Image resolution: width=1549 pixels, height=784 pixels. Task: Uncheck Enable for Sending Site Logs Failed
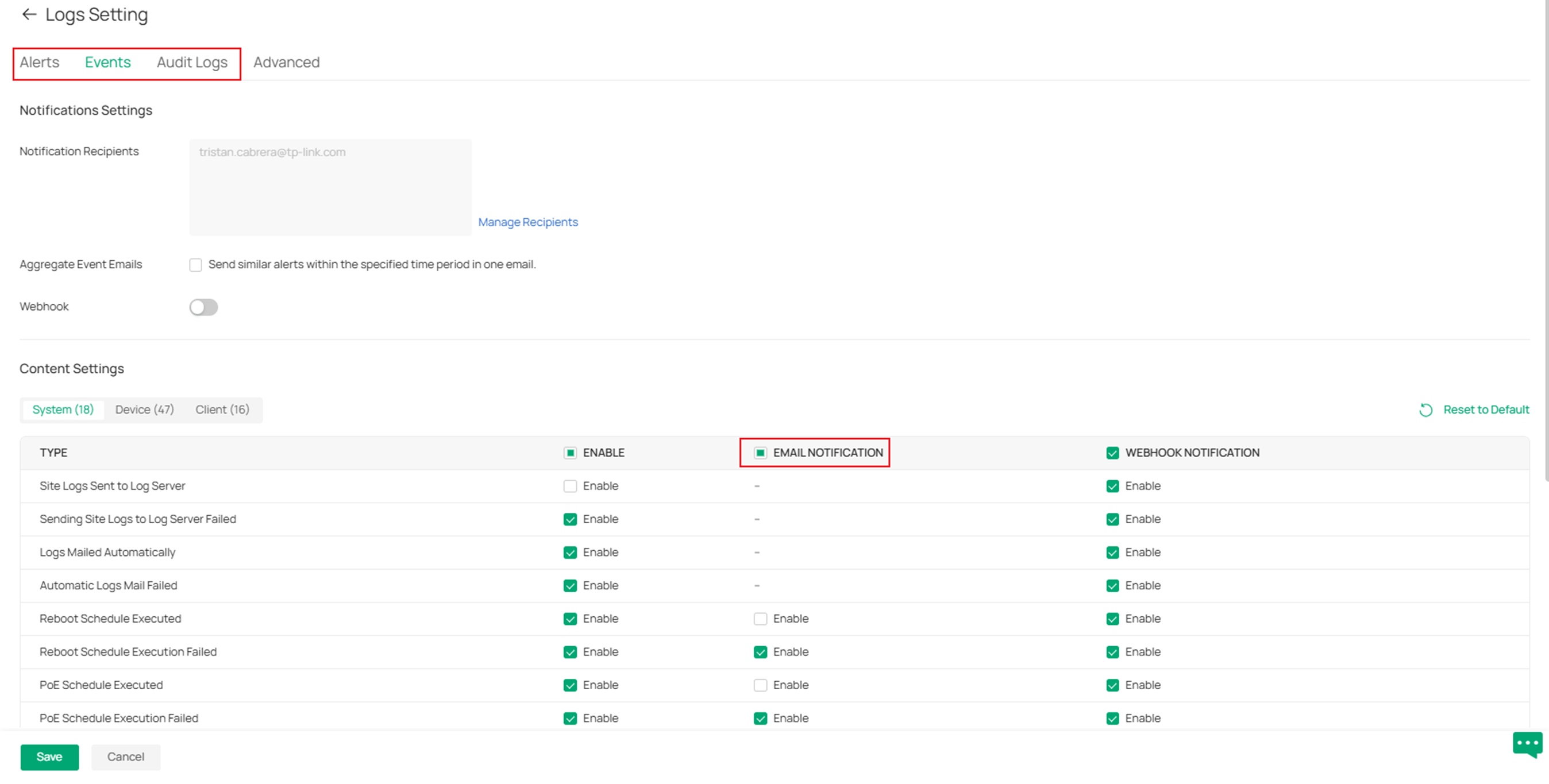coord(570,519)
